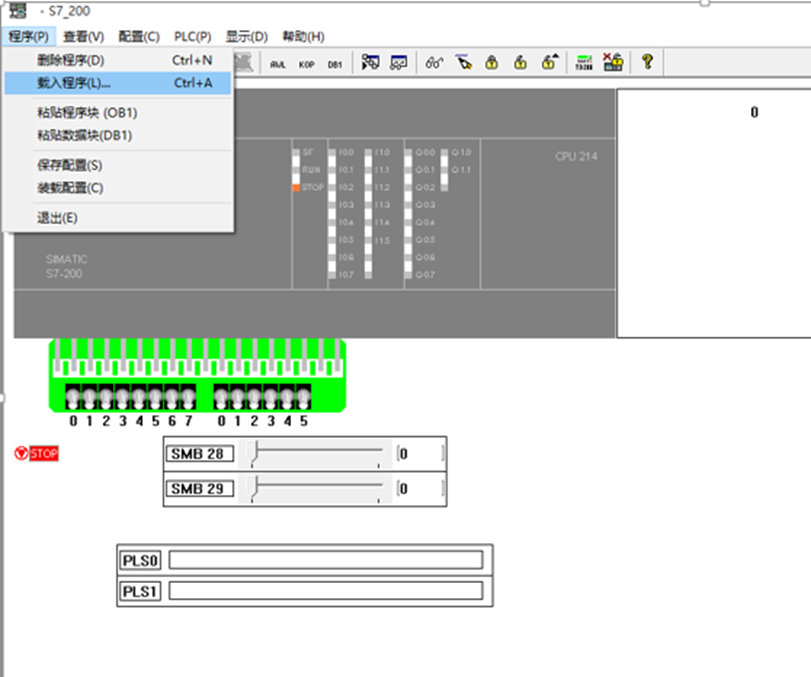Click the SMB 28 label box
Viewport: 811px width, 677px height.
[x=200, y=454]
